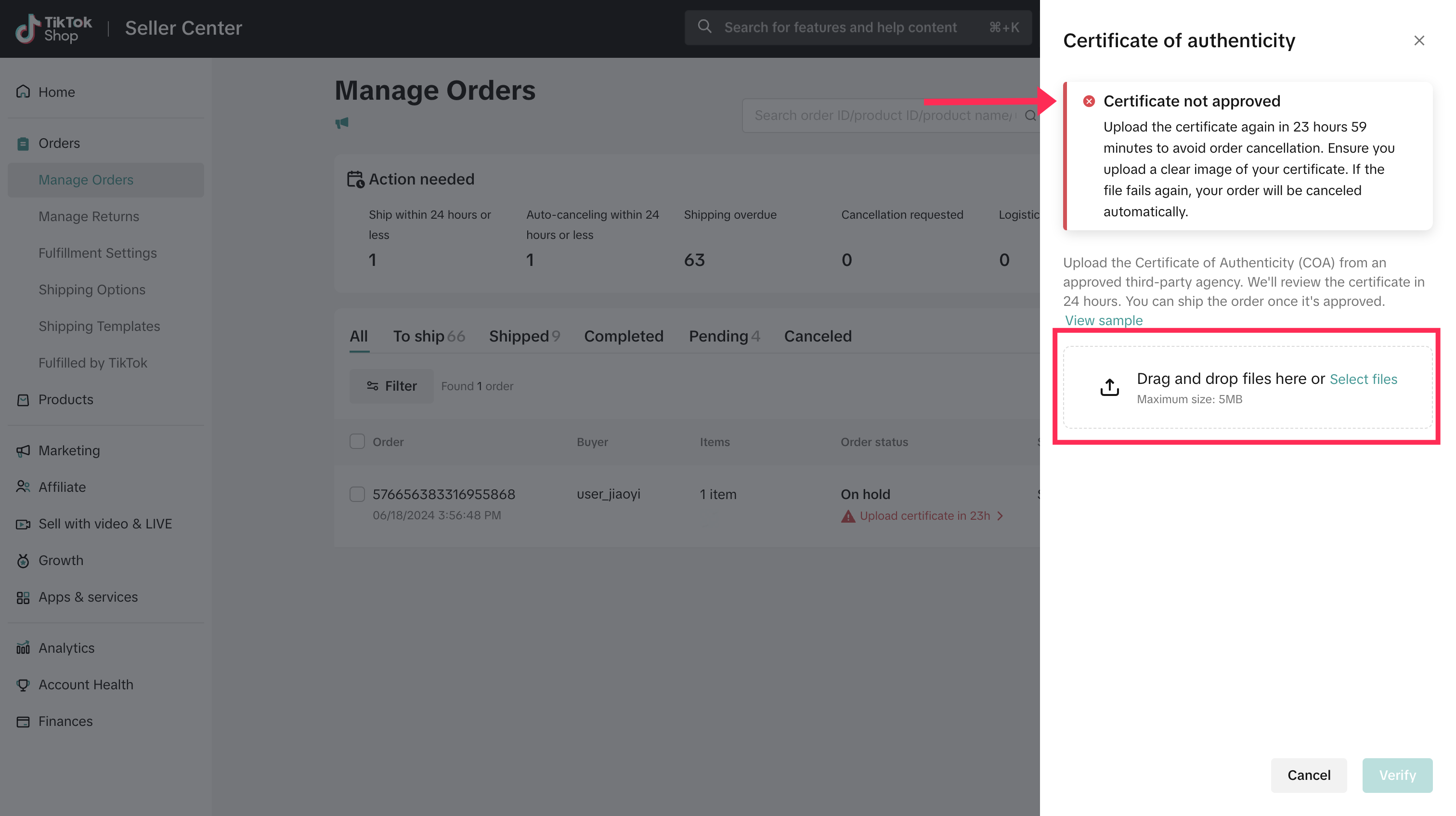1456x816 pixels.
Task: Click the megaphone announcement icon under Manage Orders
Action: [342, 123]
